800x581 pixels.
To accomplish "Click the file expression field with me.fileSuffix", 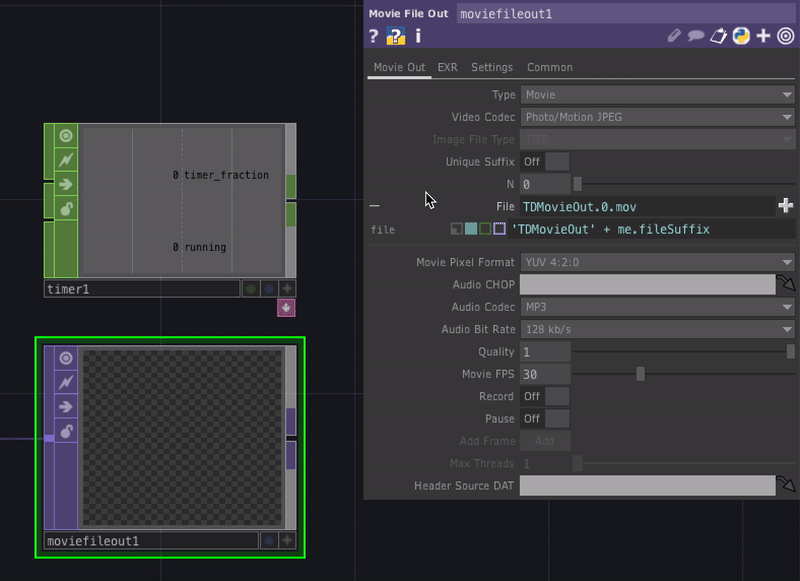I will (652, 230).
